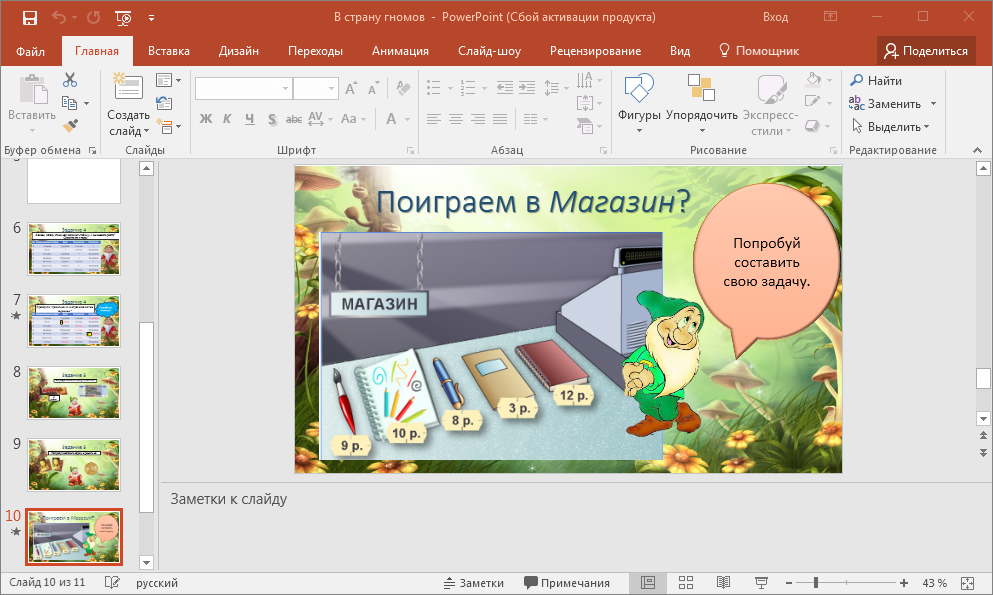Align text right
Image resolution: width=993 pixels, height=595 pixels.
tap(478, 119)
